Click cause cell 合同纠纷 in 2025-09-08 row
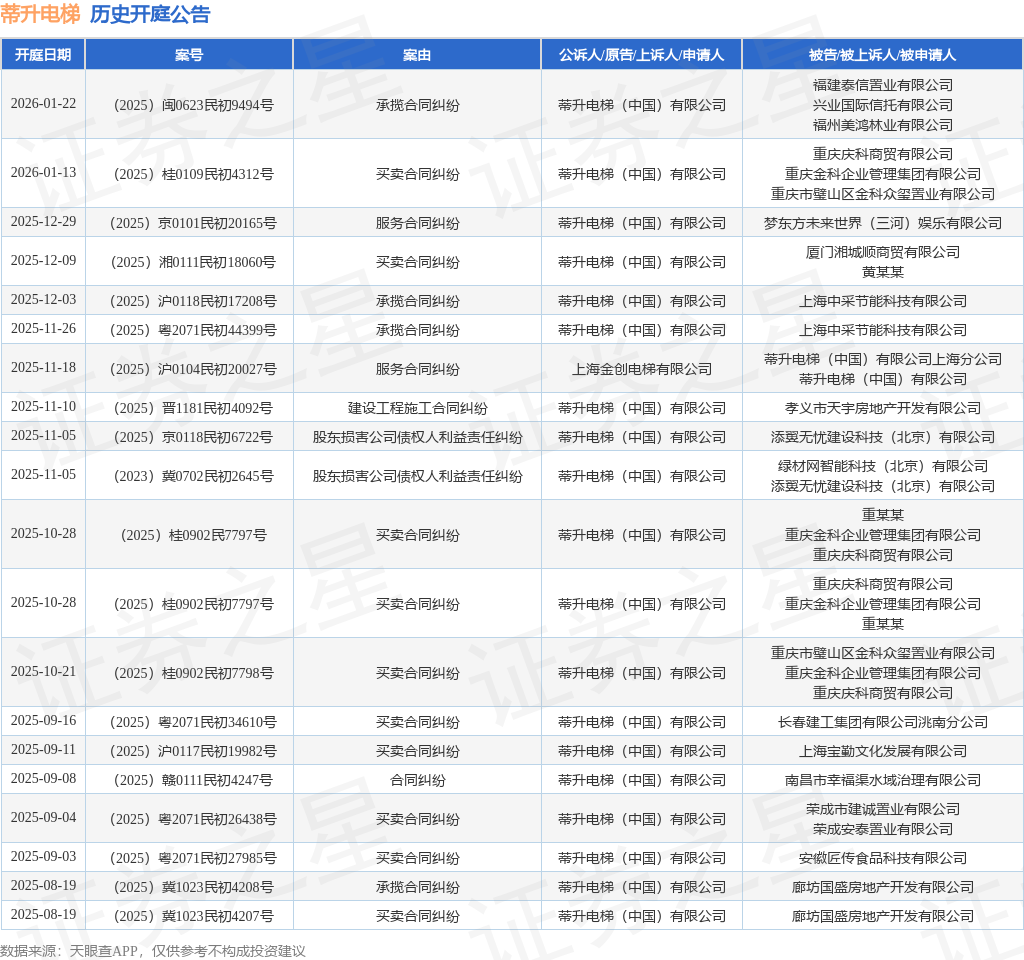Image resolution: width=1024 pixels, height=960 pixels. [x=417, y=780]
